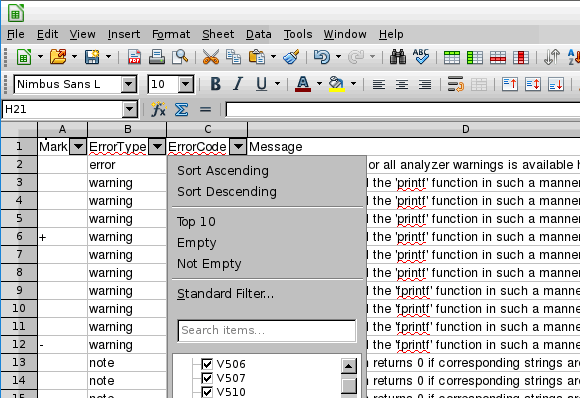Click the Sort arrows icon
580x398 pixels.
(552, 57)
